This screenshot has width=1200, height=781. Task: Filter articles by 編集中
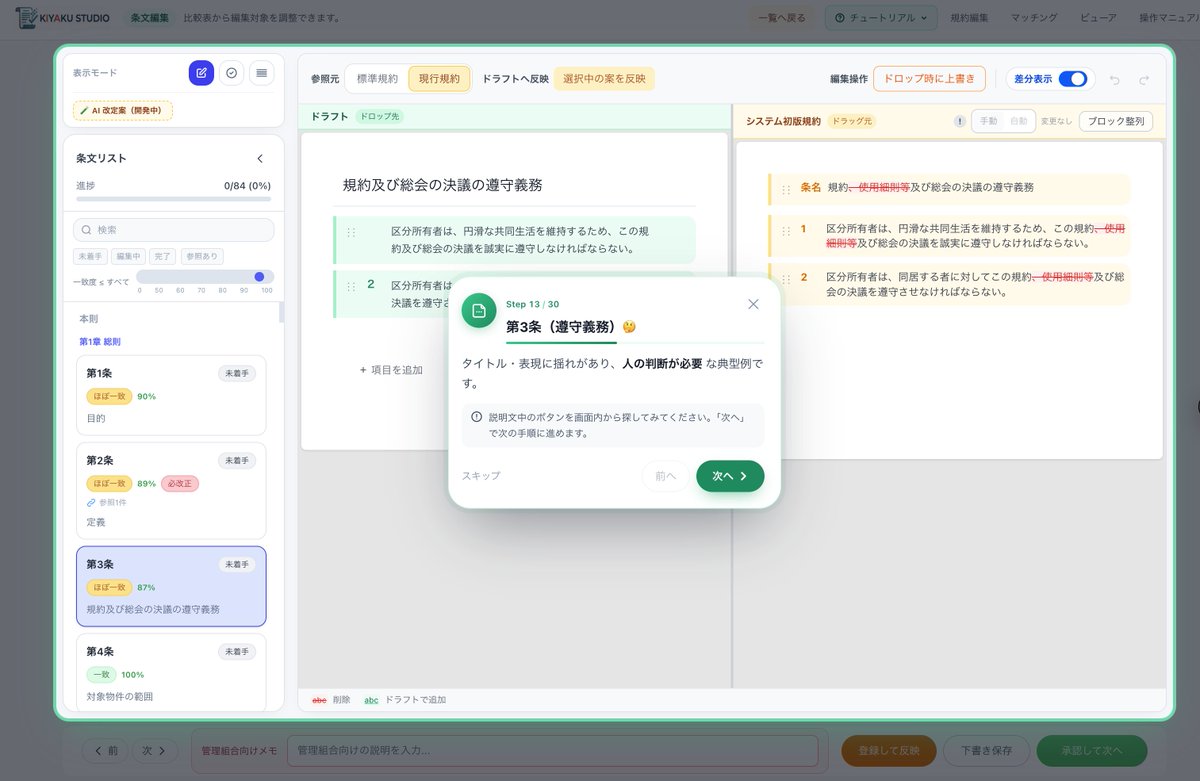tap(127, 257)
